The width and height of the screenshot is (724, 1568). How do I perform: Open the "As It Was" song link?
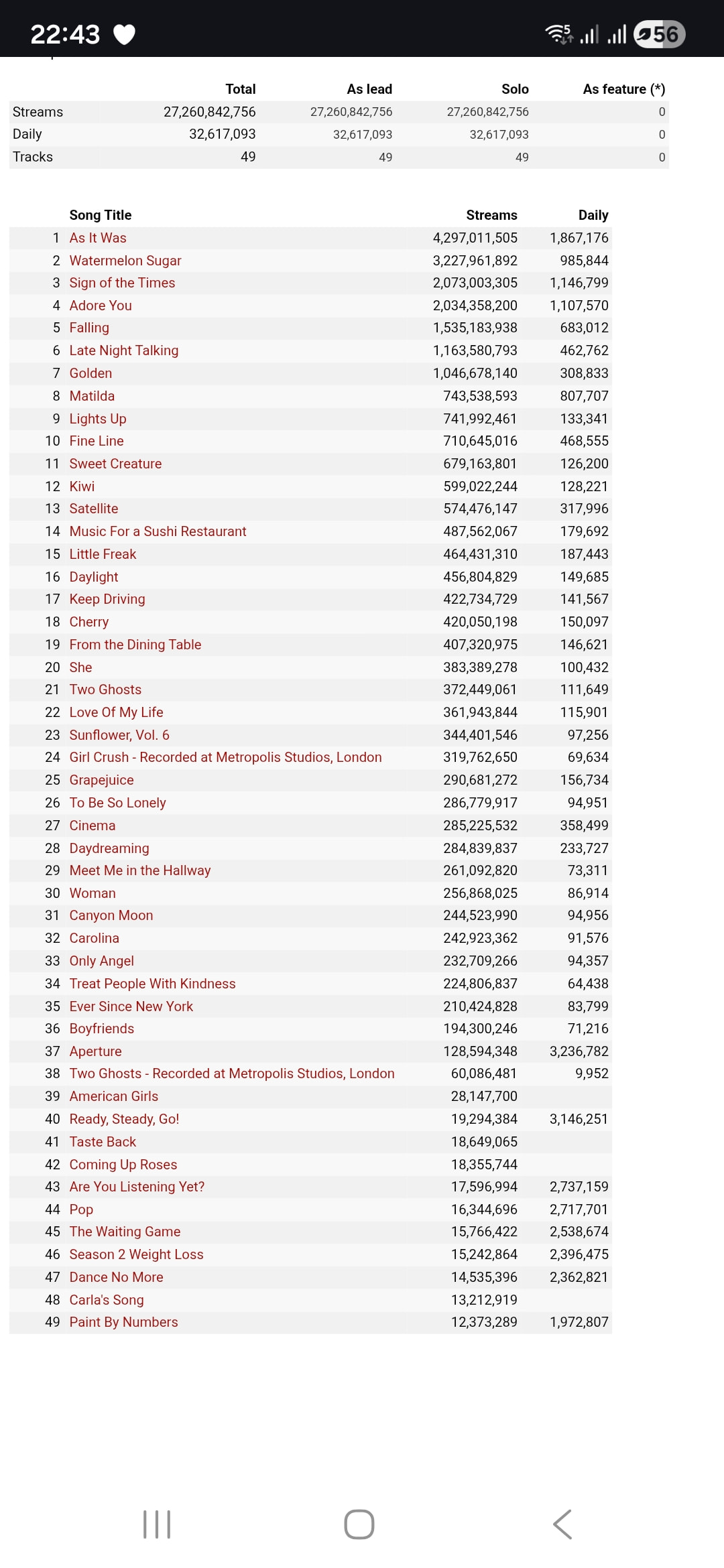[x=98, y=238]
